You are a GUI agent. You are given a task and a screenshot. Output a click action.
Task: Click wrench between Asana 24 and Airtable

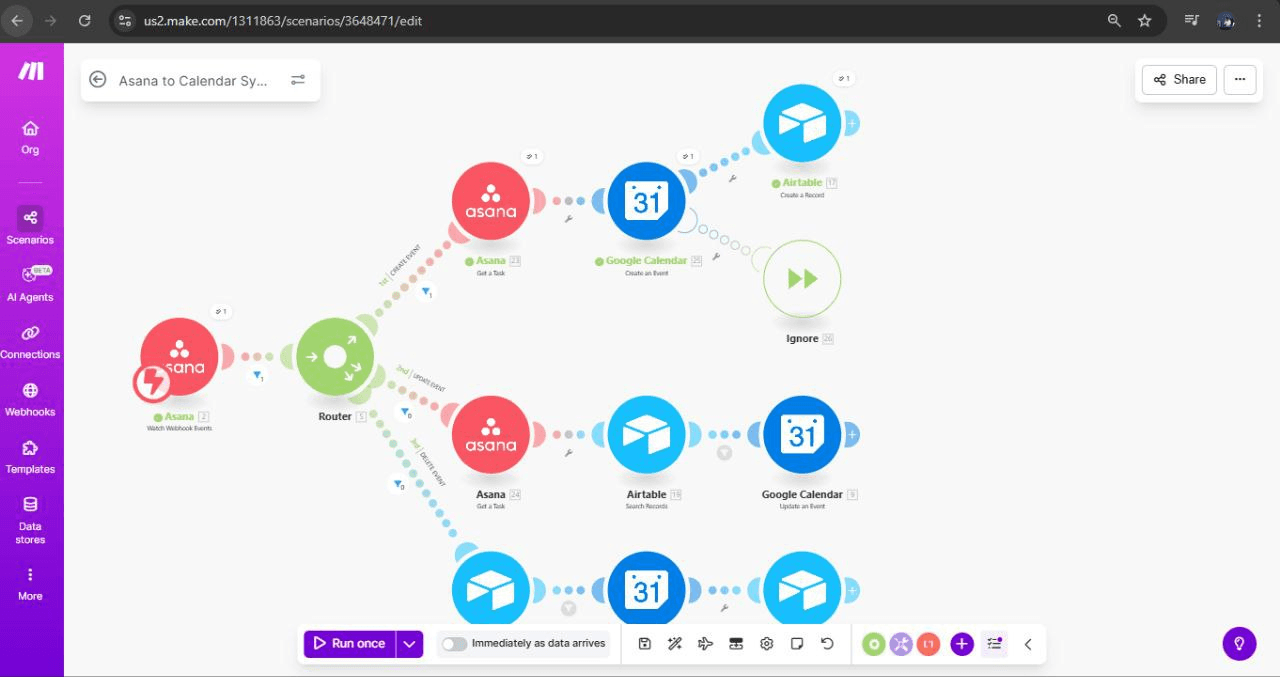pyautogui.click(x=568, y=453)
